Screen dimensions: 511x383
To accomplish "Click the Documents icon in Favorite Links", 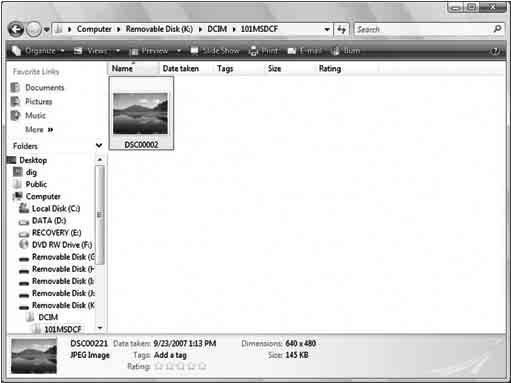I will point(15,87).
